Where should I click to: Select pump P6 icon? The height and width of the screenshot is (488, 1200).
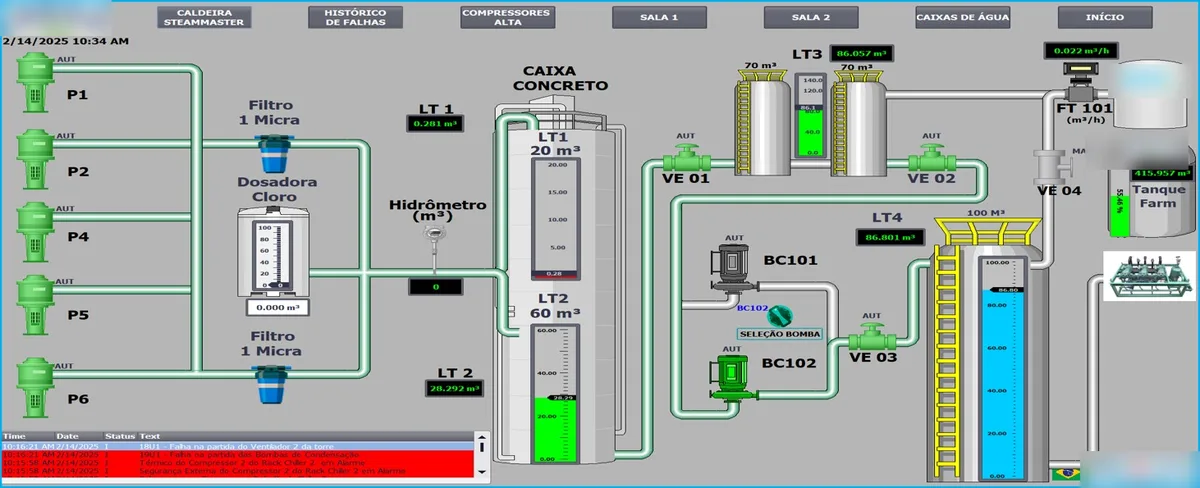(x=37, y=388)
